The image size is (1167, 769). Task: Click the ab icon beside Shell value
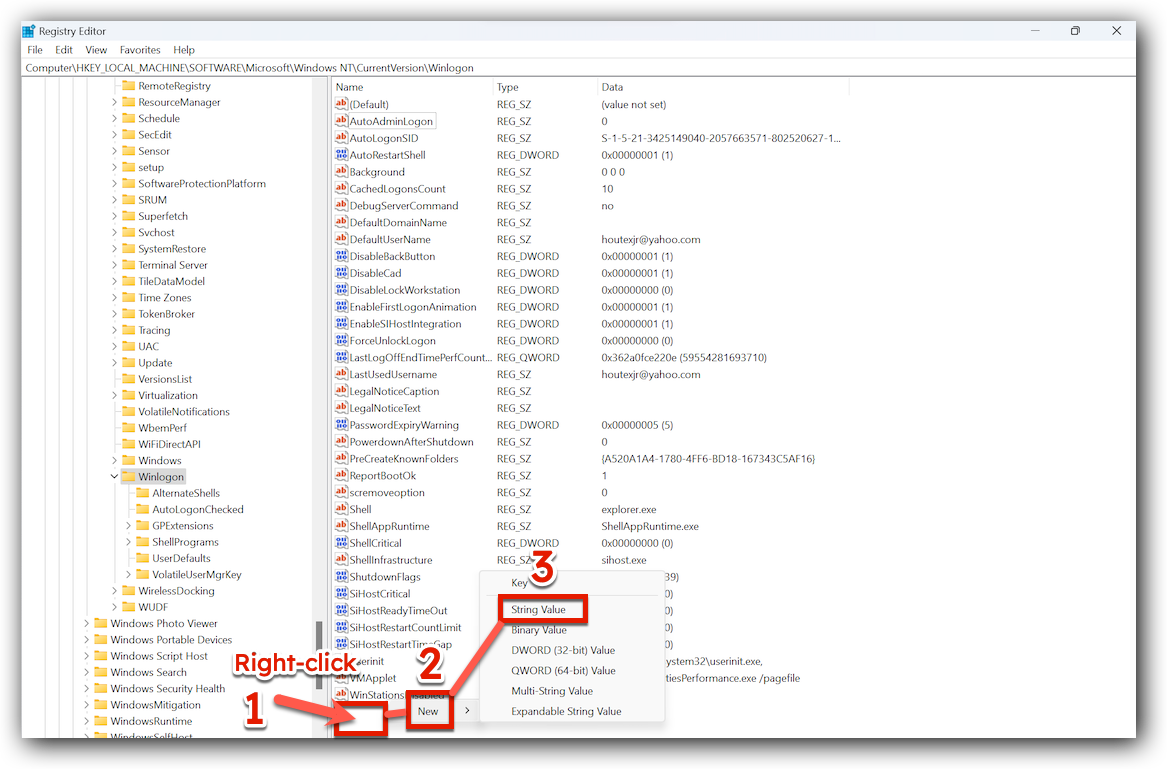(x=342, y=509)
